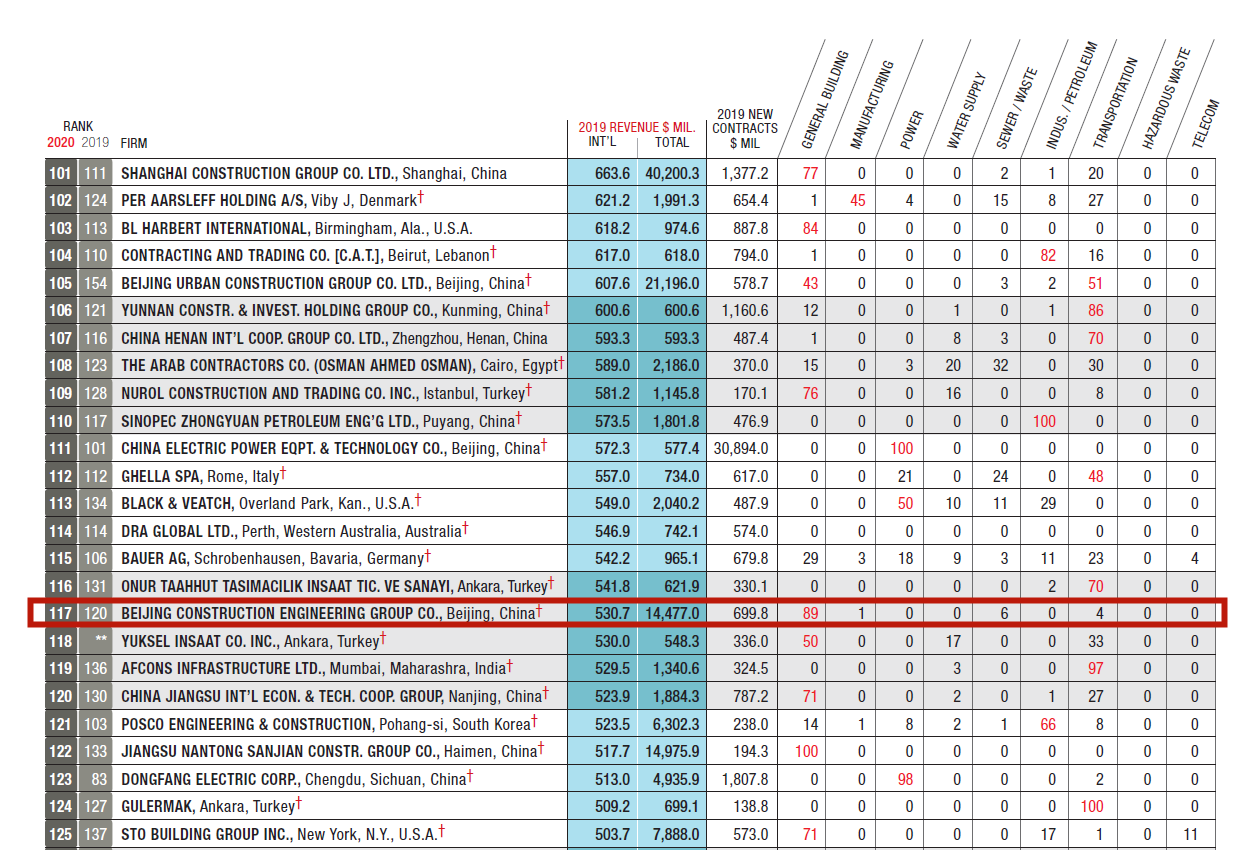Click the GENERAL BUILDING column header
1255x850 pixels.
pyautogui.click(x=825, y=99)
